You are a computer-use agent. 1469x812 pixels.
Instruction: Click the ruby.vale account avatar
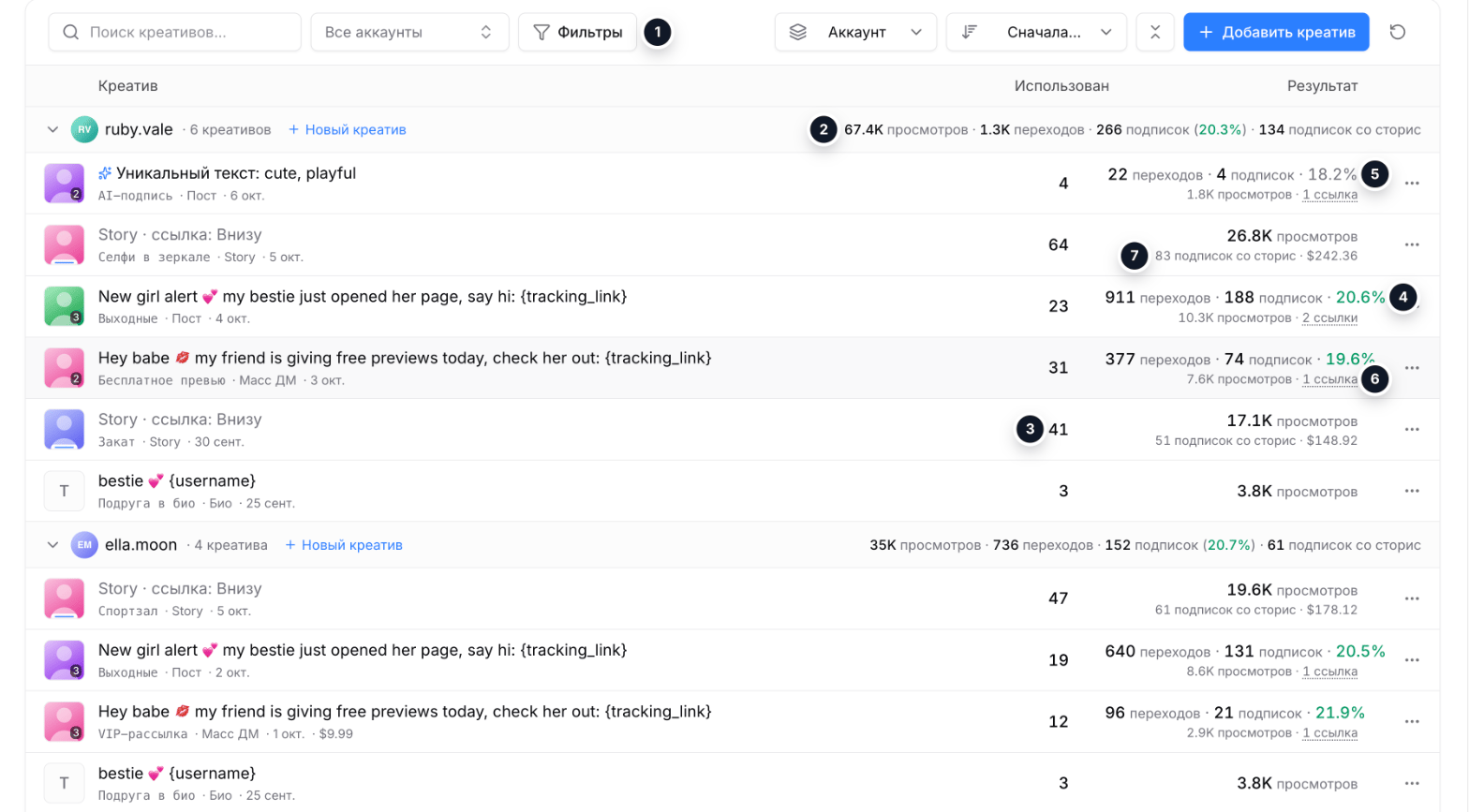(84, 129)
